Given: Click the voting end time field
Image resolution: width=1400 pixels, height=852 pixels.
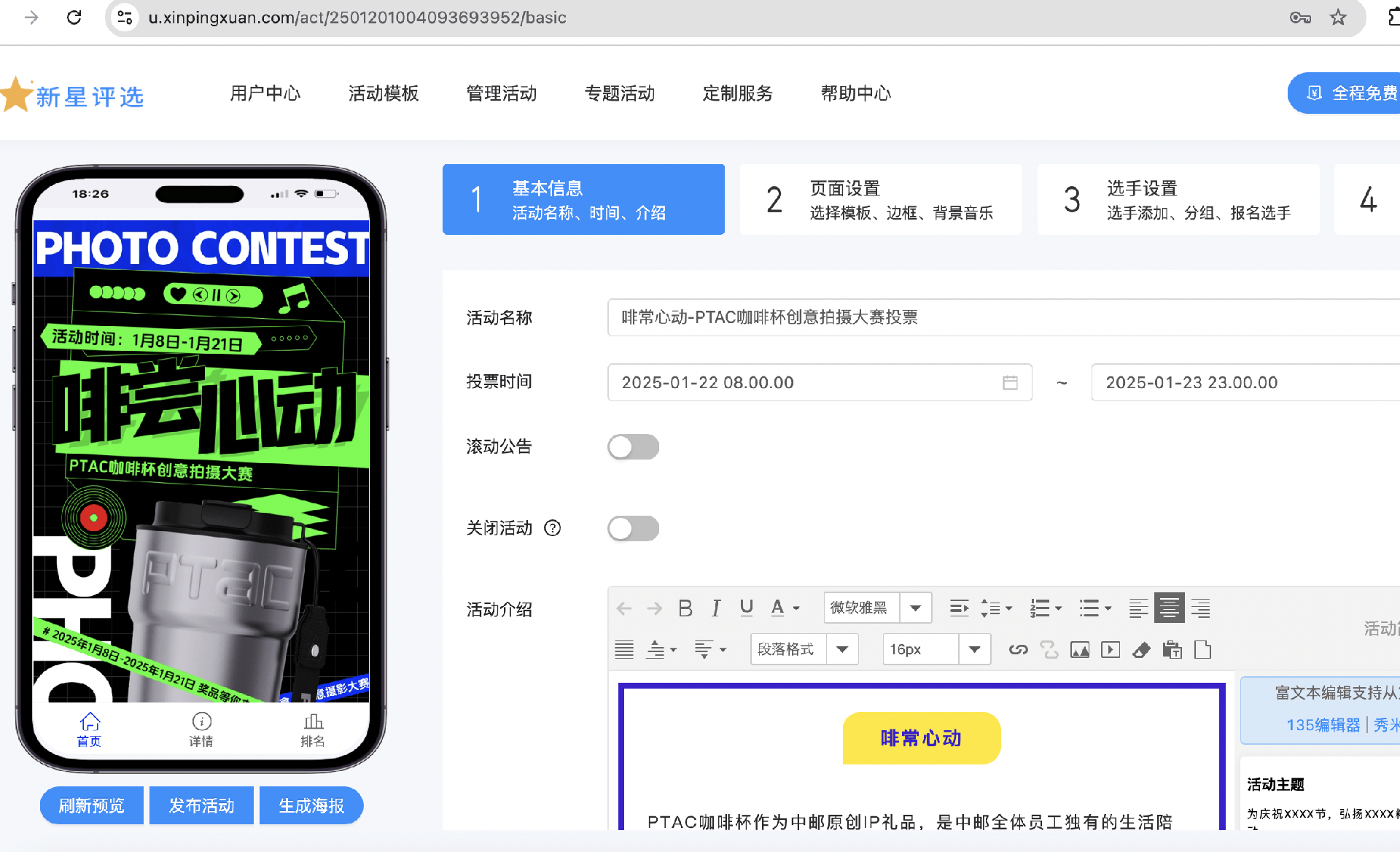Looking at the screenshot, I should (1245, 382).
